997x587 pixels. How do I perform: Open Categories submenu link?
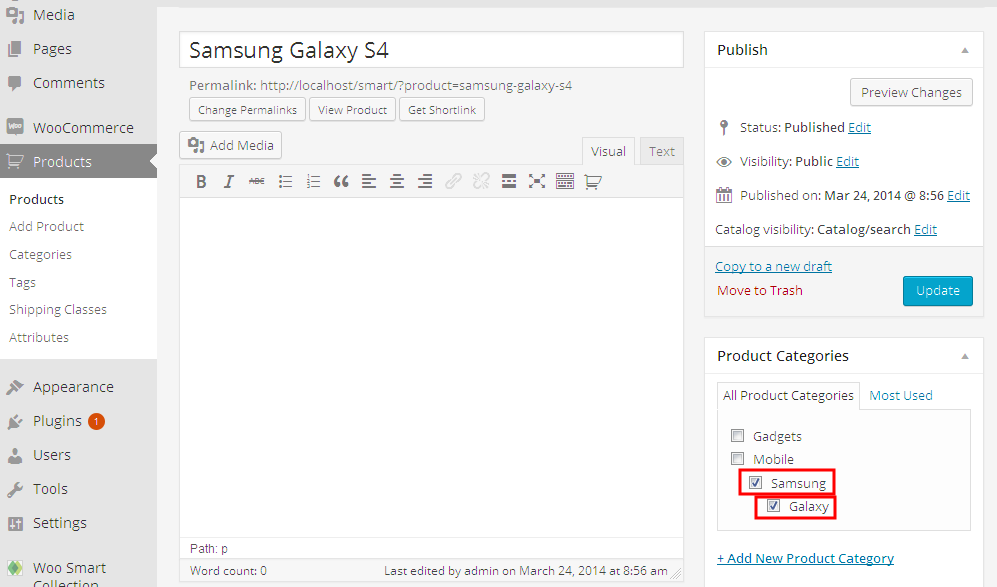40,254
